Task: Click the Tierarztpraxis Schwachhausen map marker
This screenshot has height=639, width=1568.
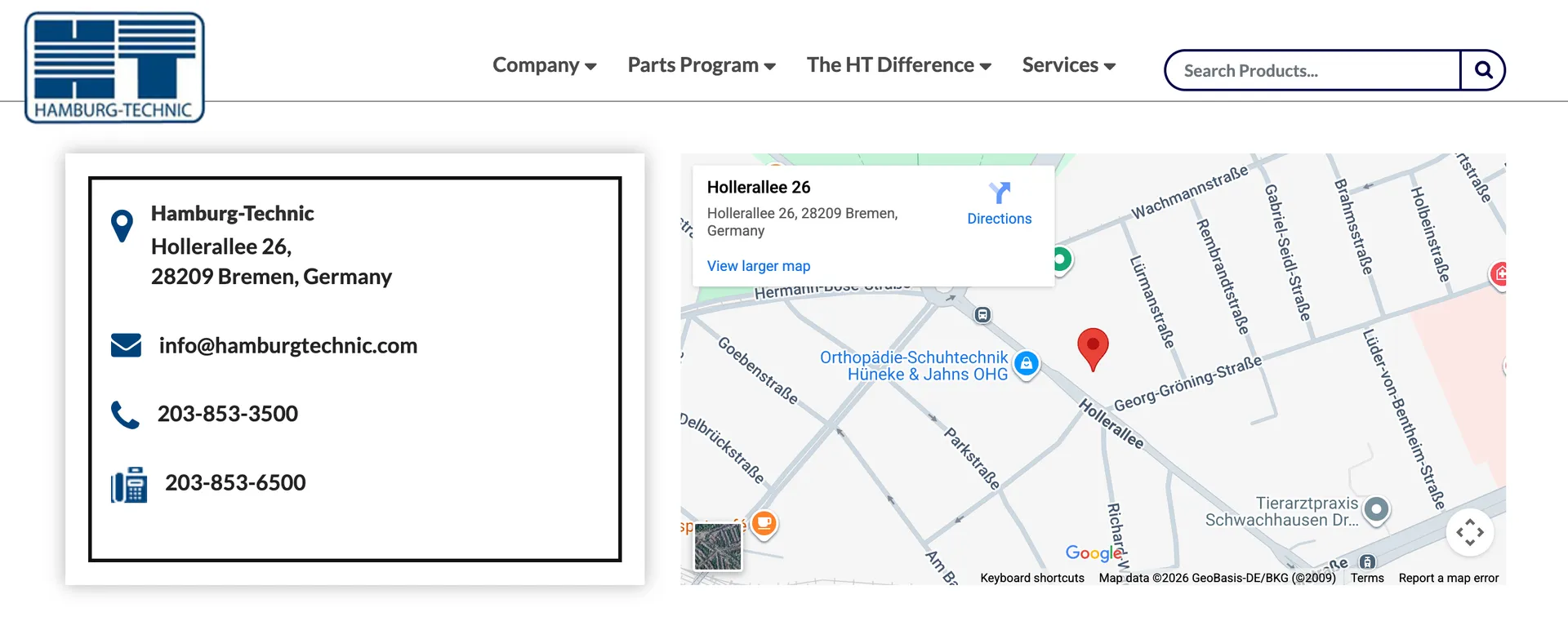Action: (1376, 510)
